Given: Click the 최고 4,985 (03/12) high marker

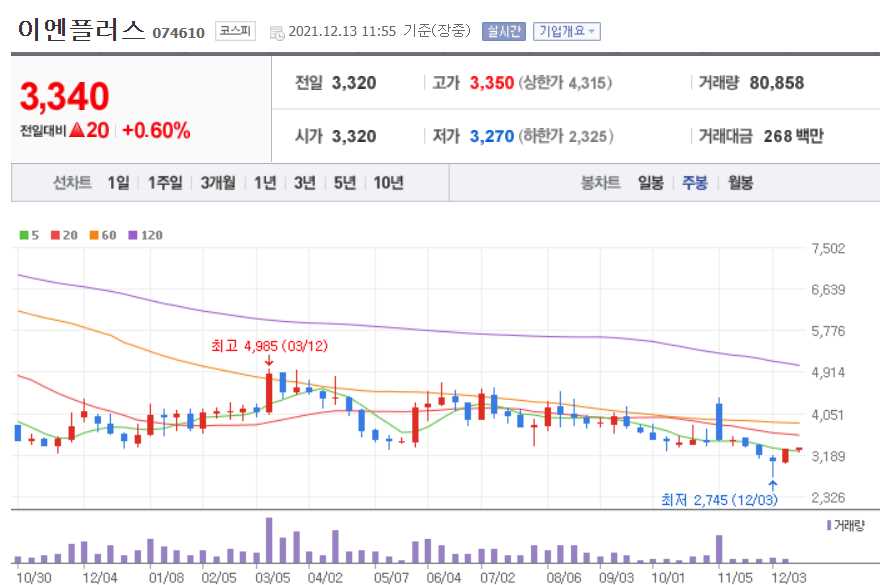Looking at the screenshot, I should (269, 345).
